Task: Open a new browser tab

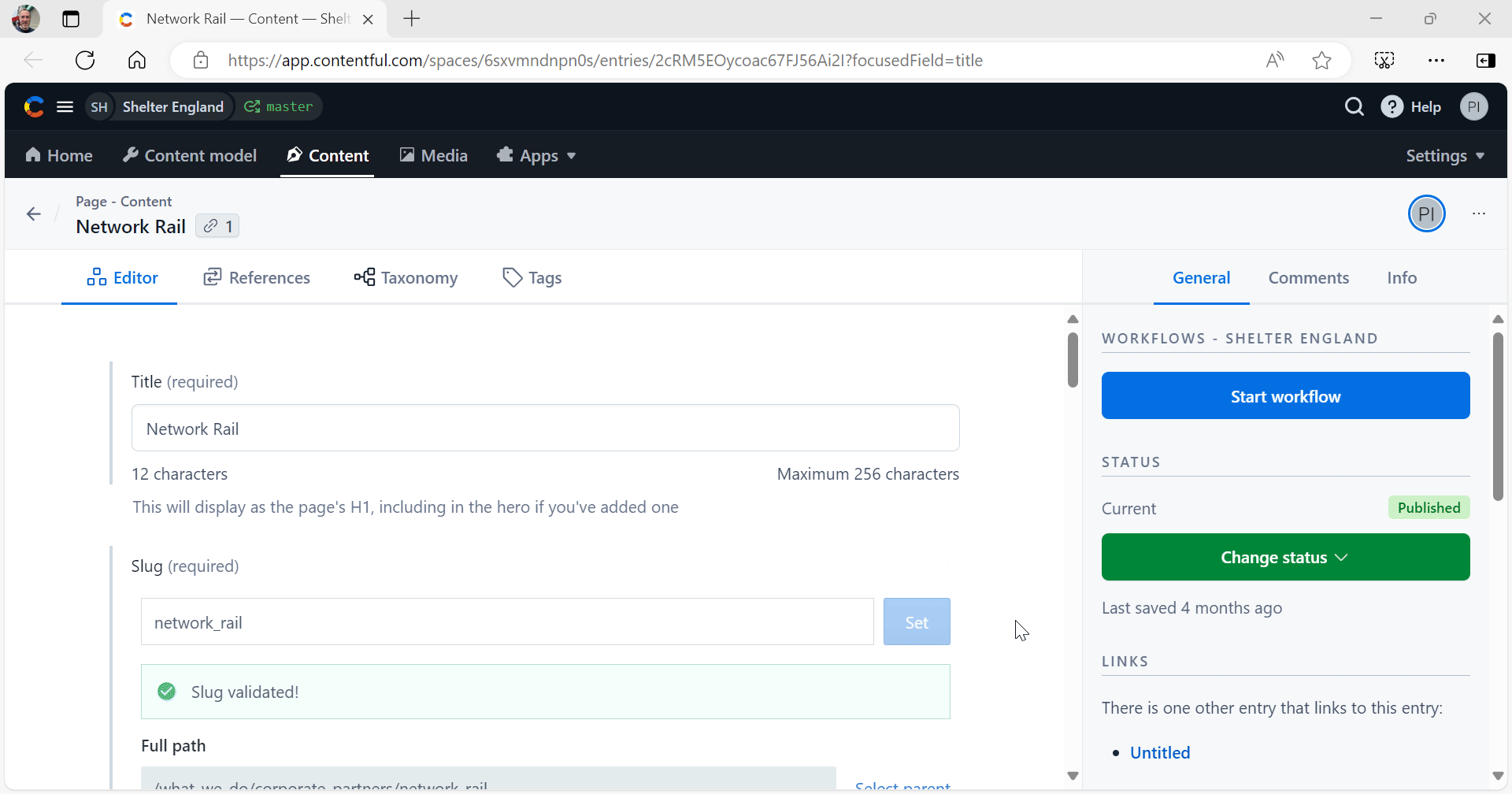Action: [412, 19]
